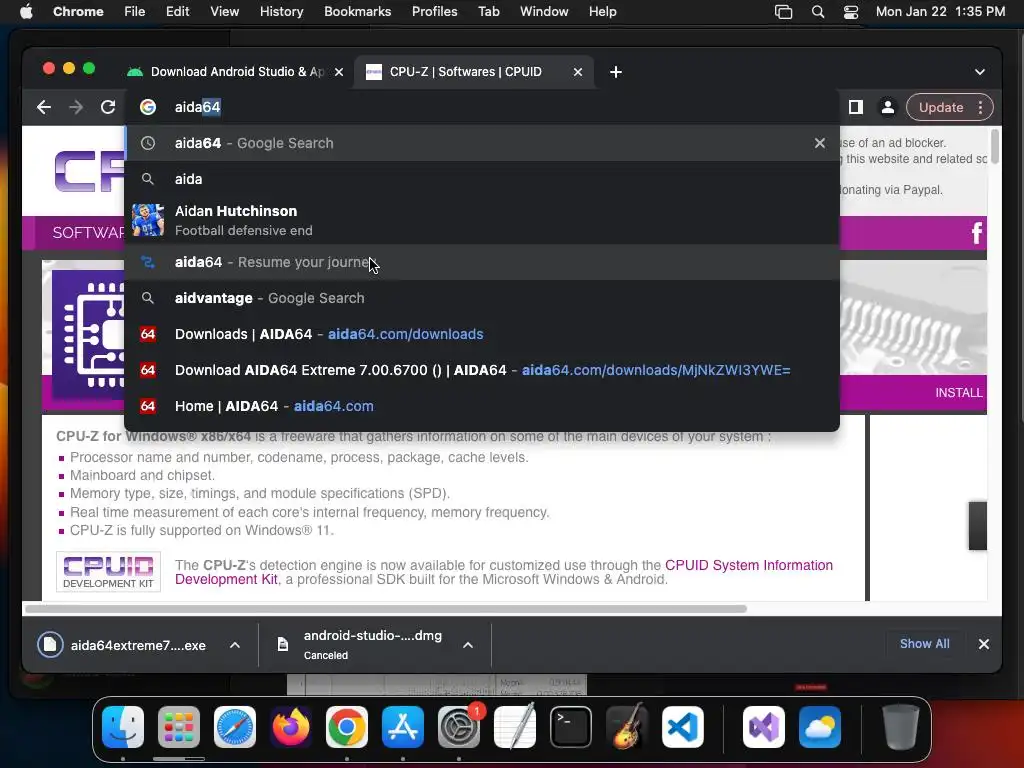Screen dimensions: 1024x768
Task: Open TextEdit from the Dock
Action: pos(515,727)
